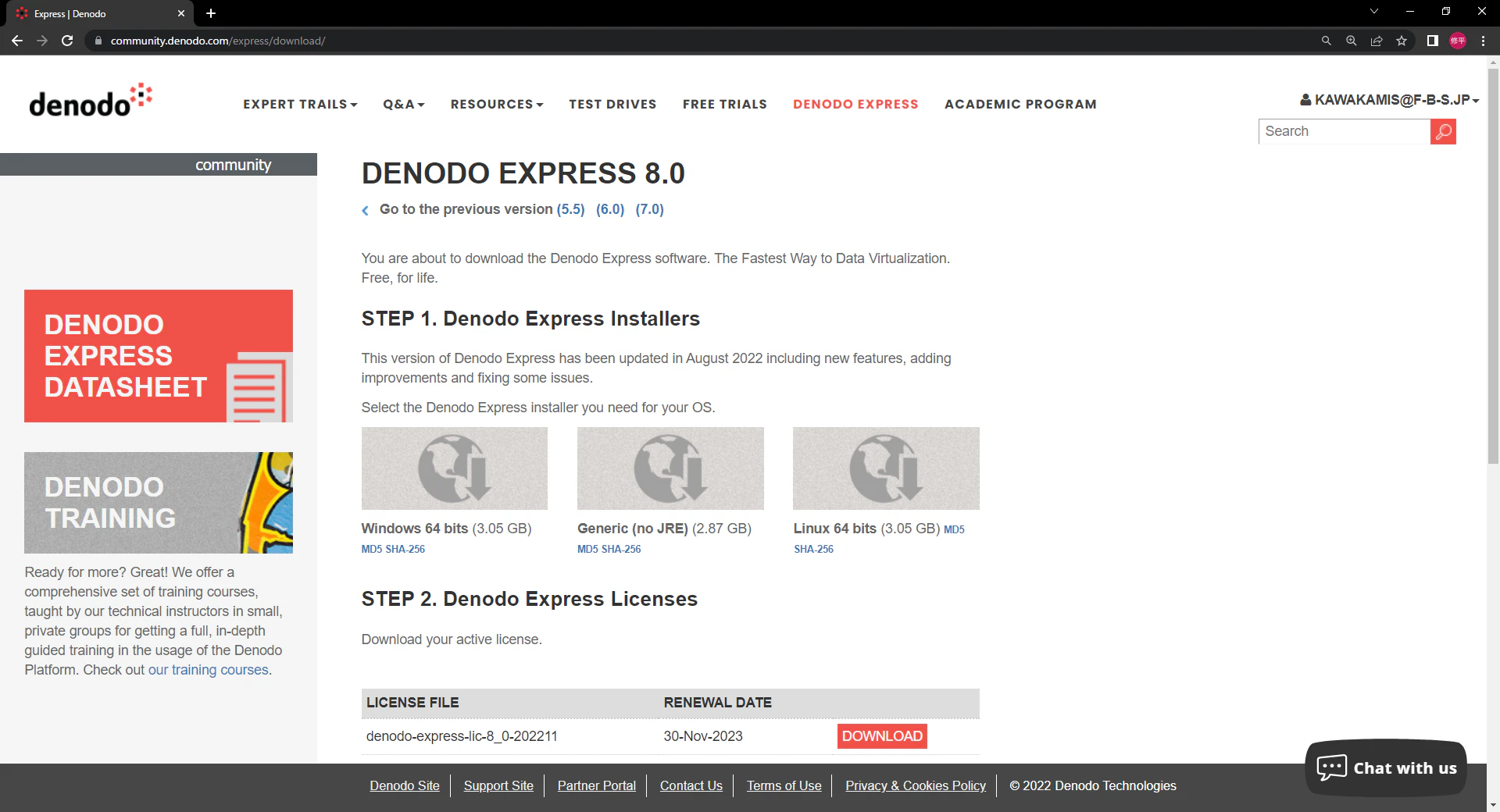Open the Terms of Use footer link
Screen dimensions: 1500x812
(784, 785)
